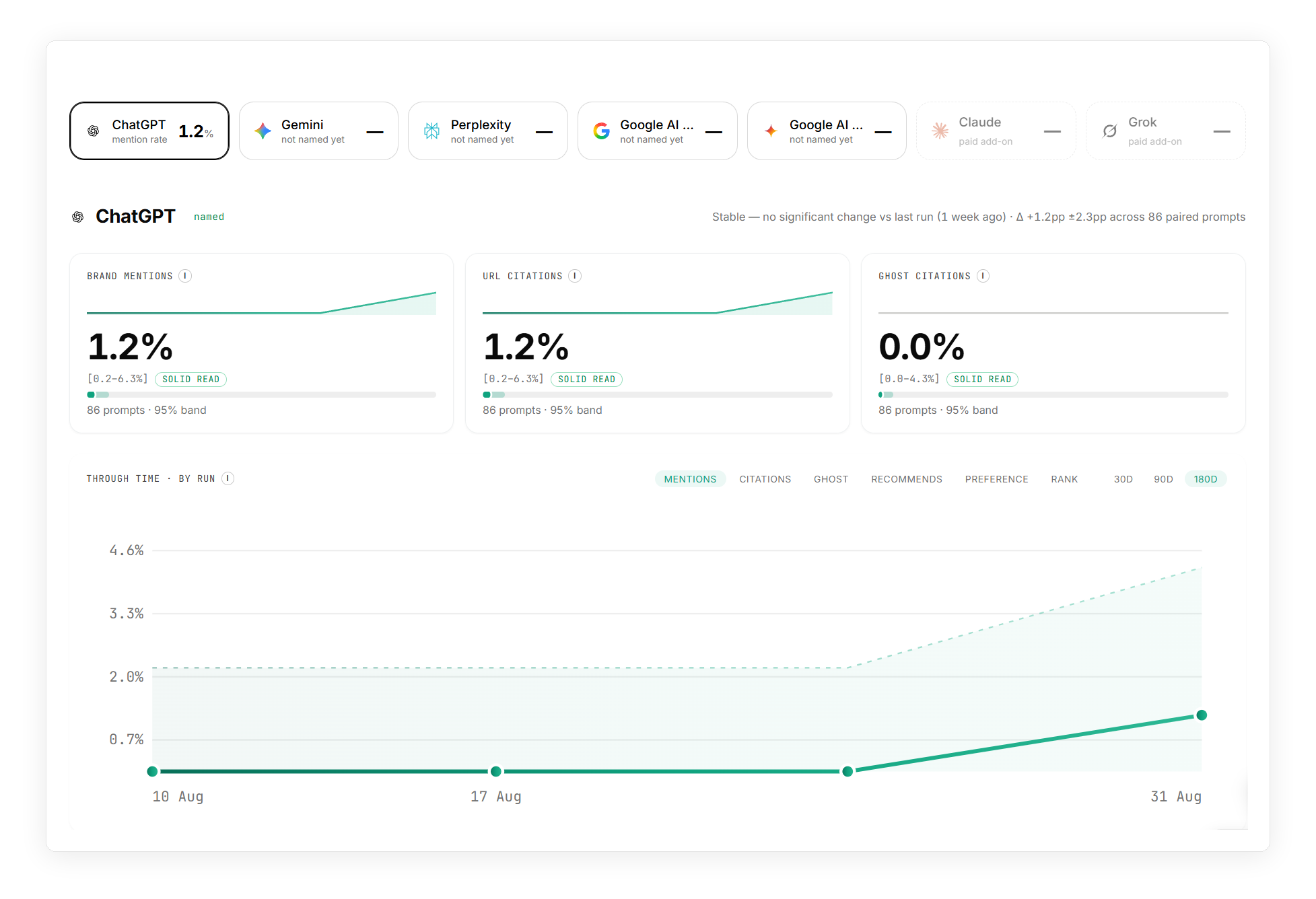This screenshot has height=899, width=1316.
Task: Click the 10 Aug data point on the chart
Action: [x=153, y=771]
